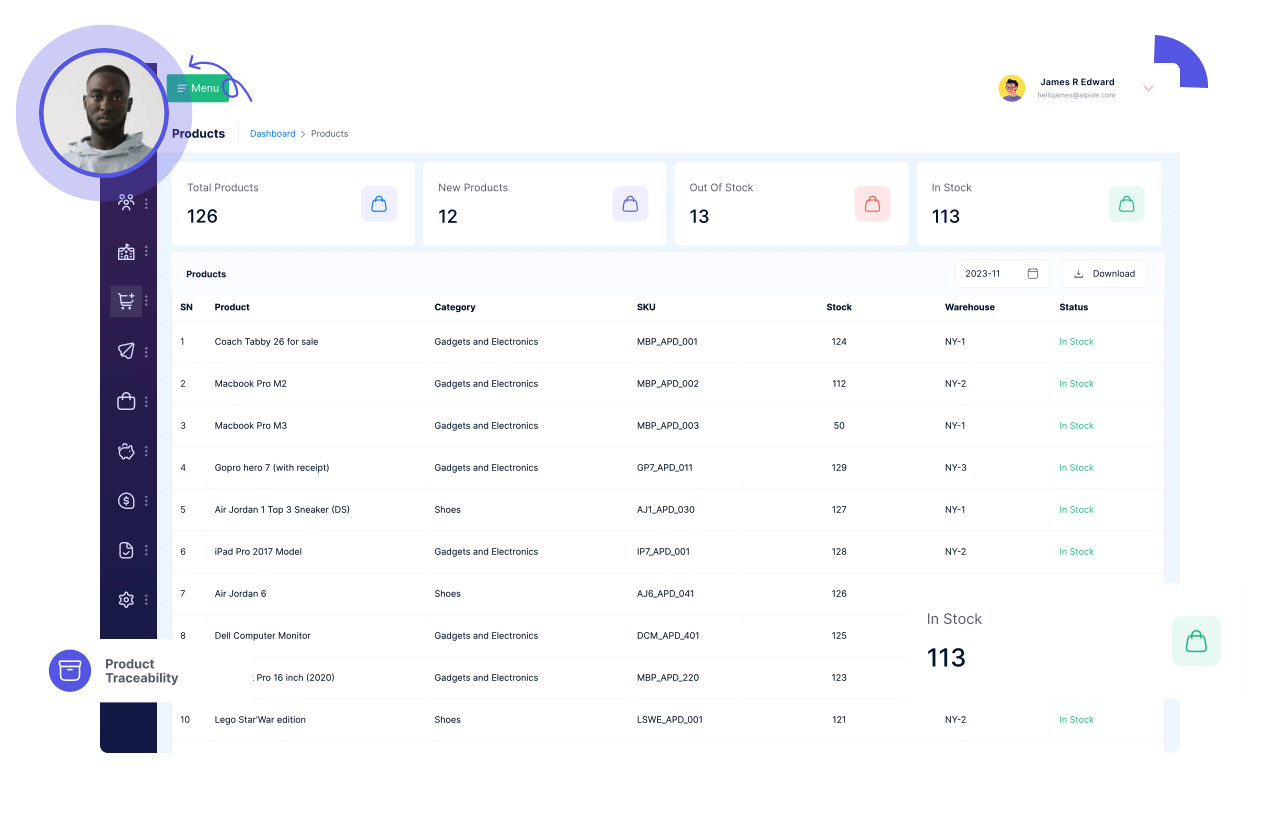Viewport: 1280px width, 816px height.
Task: Open the users group sidebar icon
Action: tap(126, 202)
